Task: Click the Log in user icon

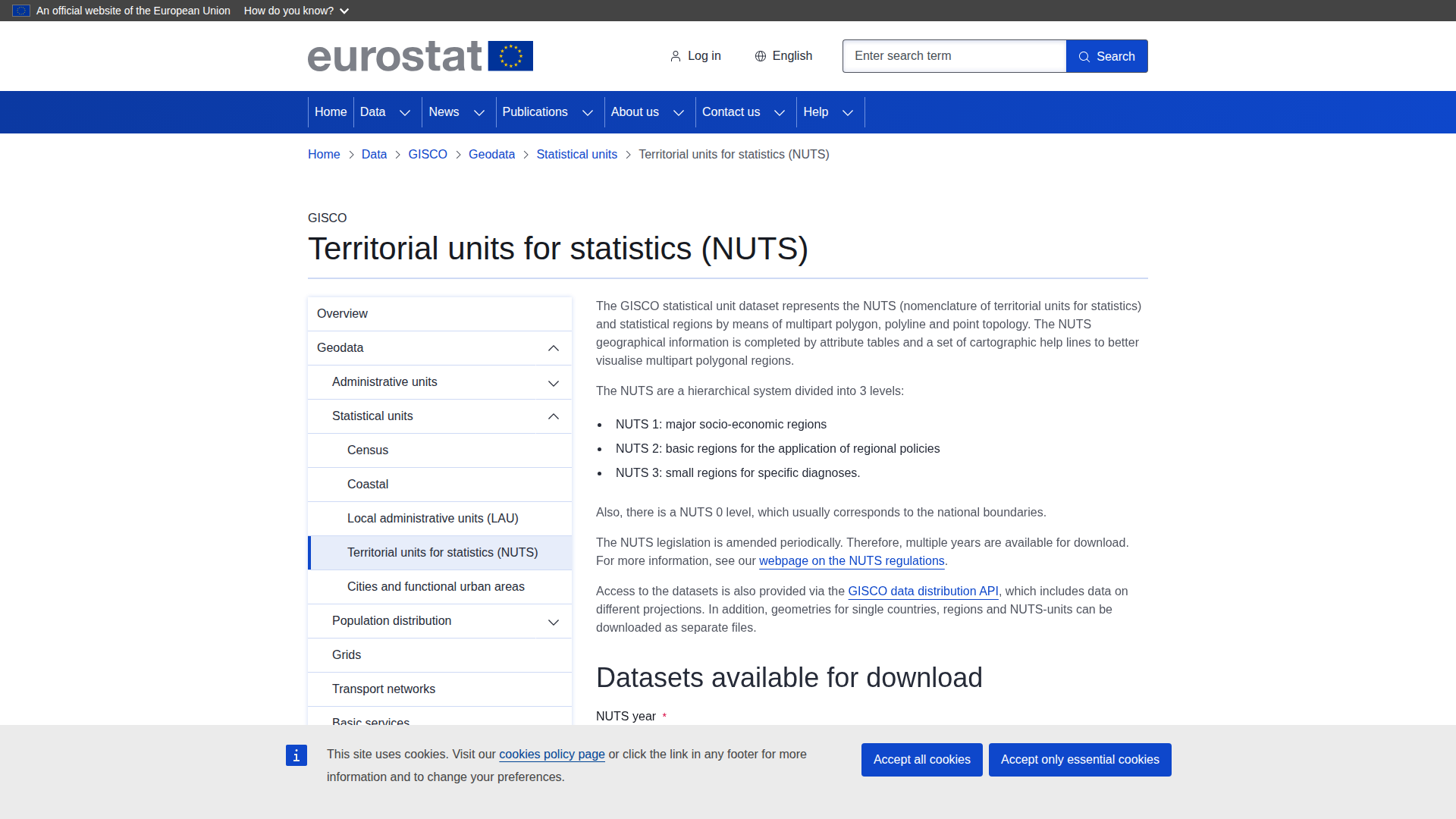Action: (675, 56)
